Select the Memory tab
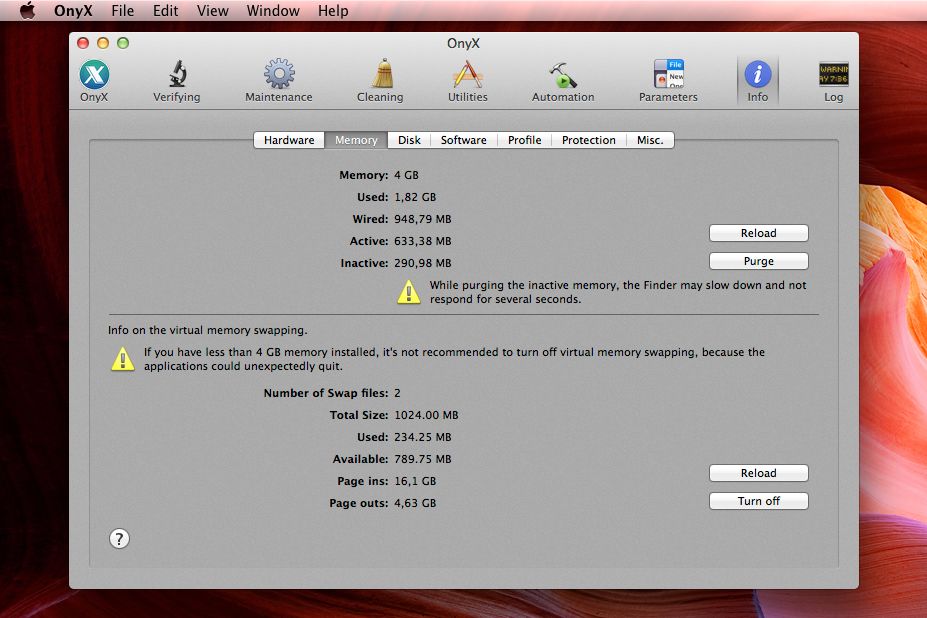The image size is (927, 618). 356,140
